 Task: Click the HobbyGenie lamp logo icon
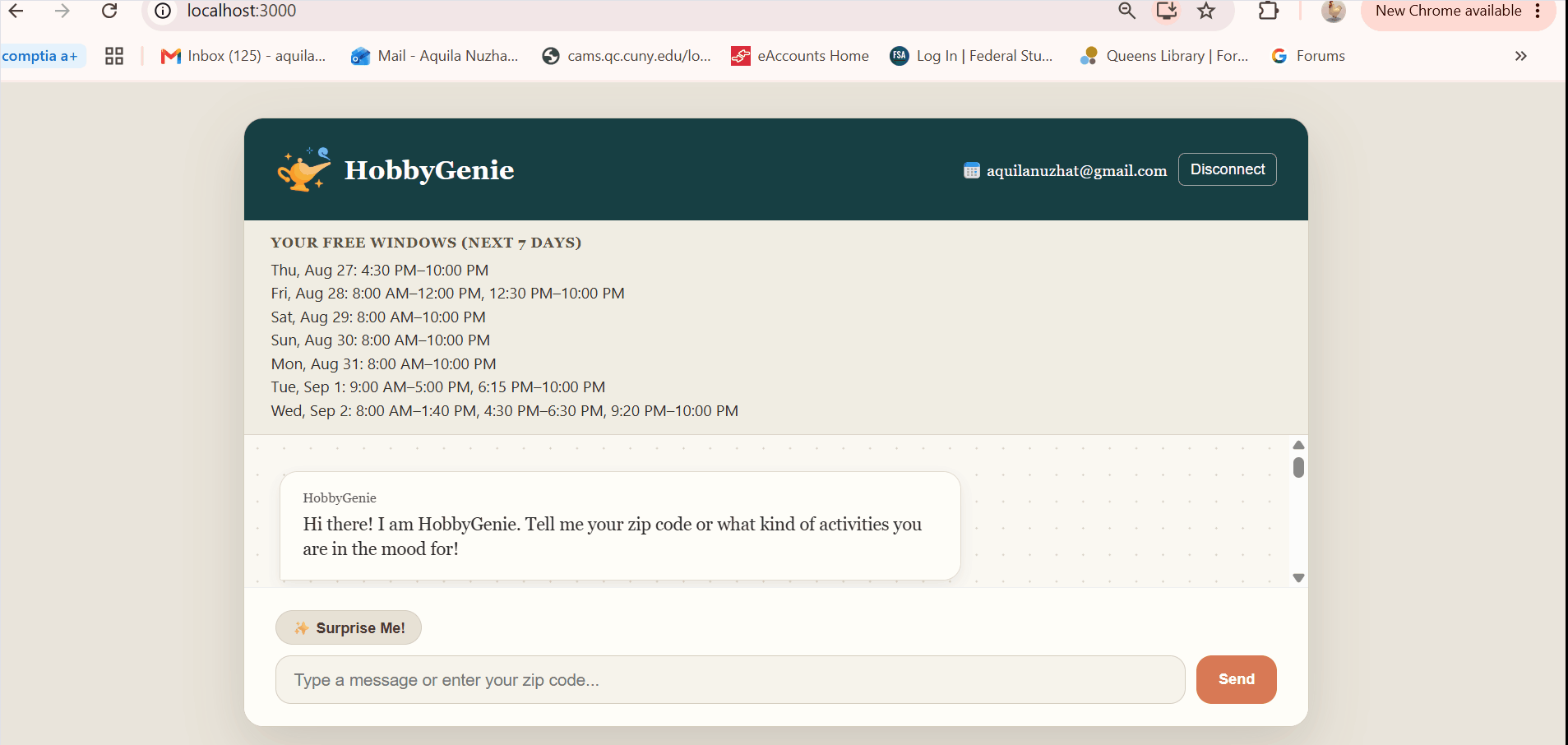[x=304, y=169]
